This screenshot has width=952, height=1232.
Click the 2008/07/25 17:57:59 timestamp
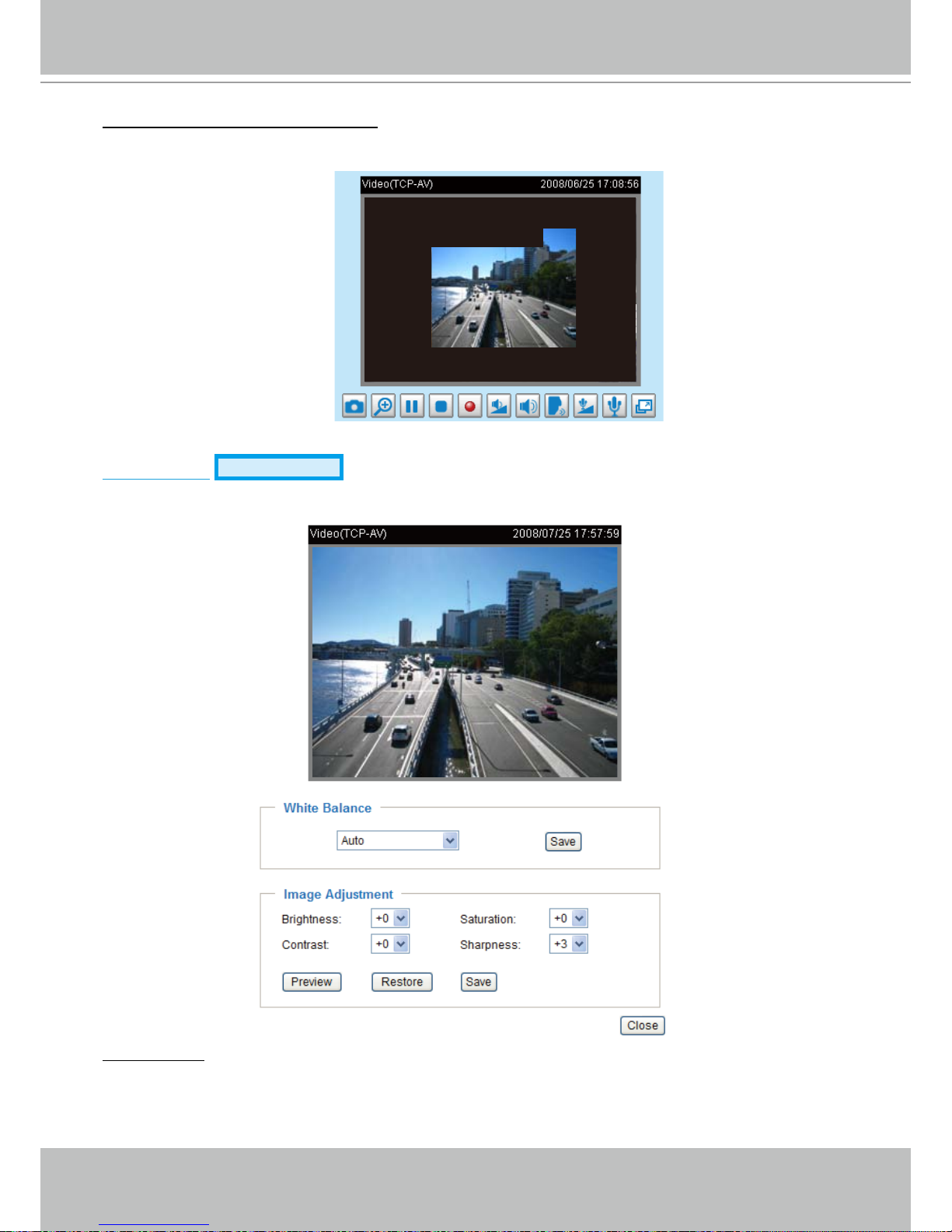pyautogui.click(x=566, y=533)
